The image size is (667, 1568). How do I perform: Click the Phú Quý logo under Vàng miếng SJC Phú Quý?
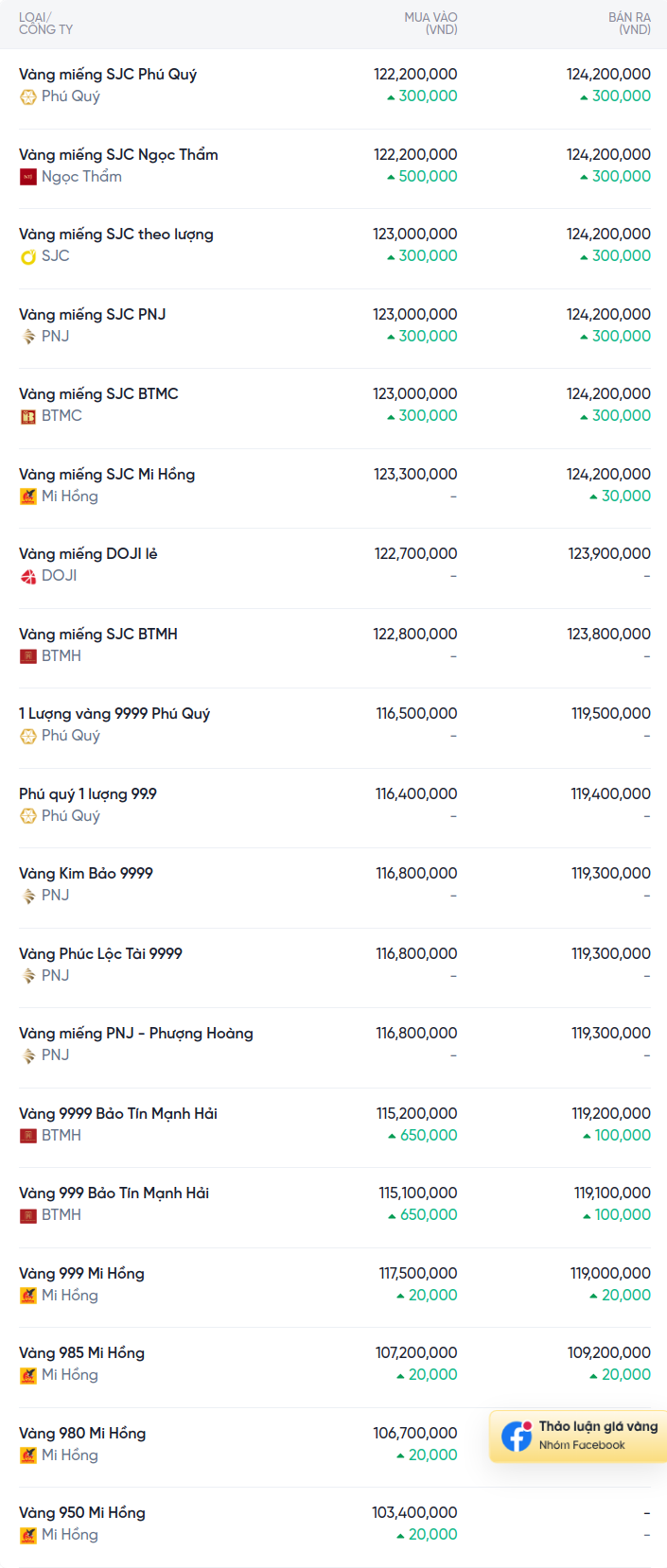tap(28, 96)
